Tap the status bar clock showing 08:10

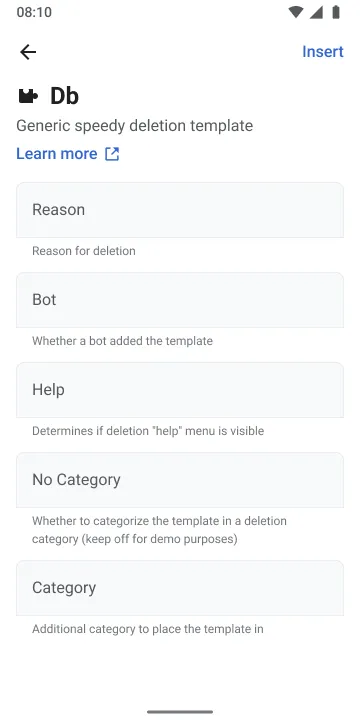(x=34, y=12)
